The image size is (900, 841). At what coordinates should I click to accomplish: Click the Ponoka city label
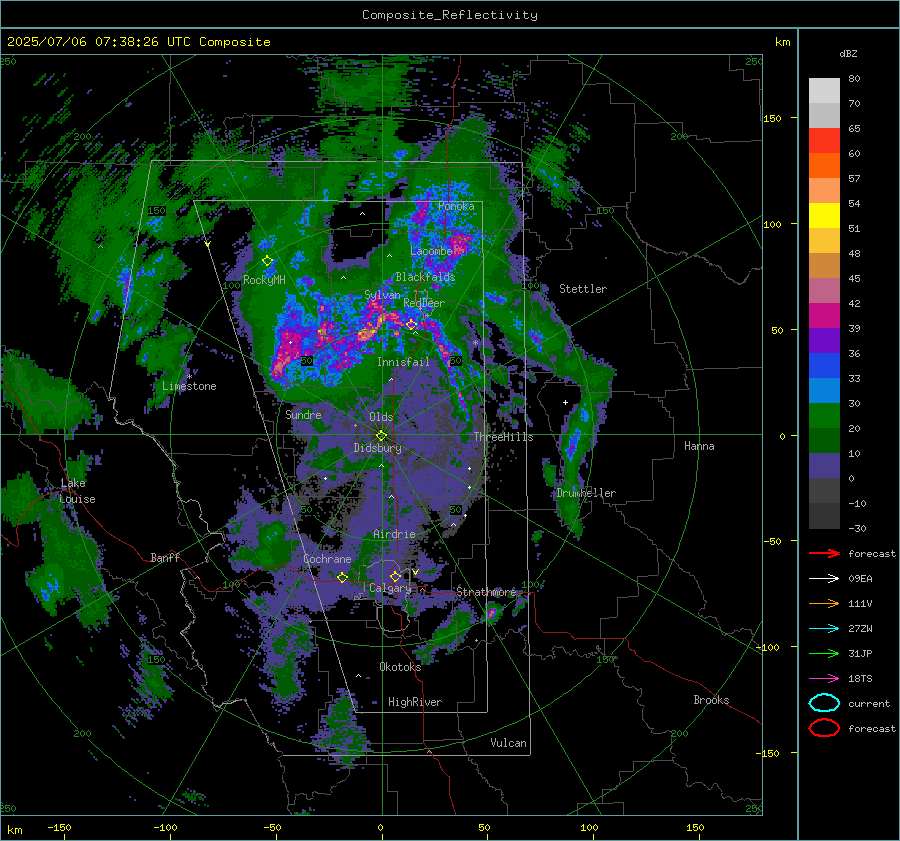pyautogui.click(x=456, y=206)
